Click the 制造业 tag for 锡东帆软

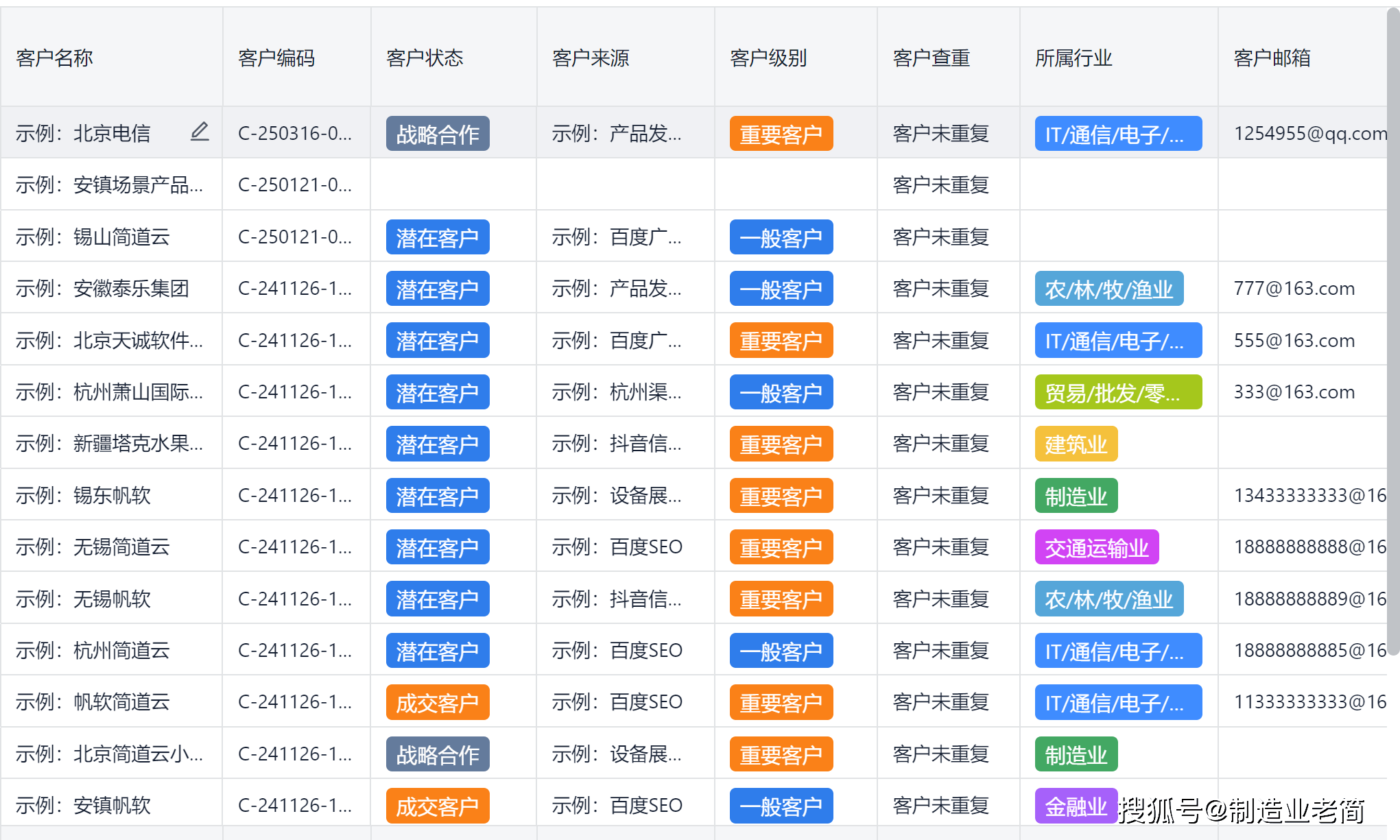(x=1076, y=496)
